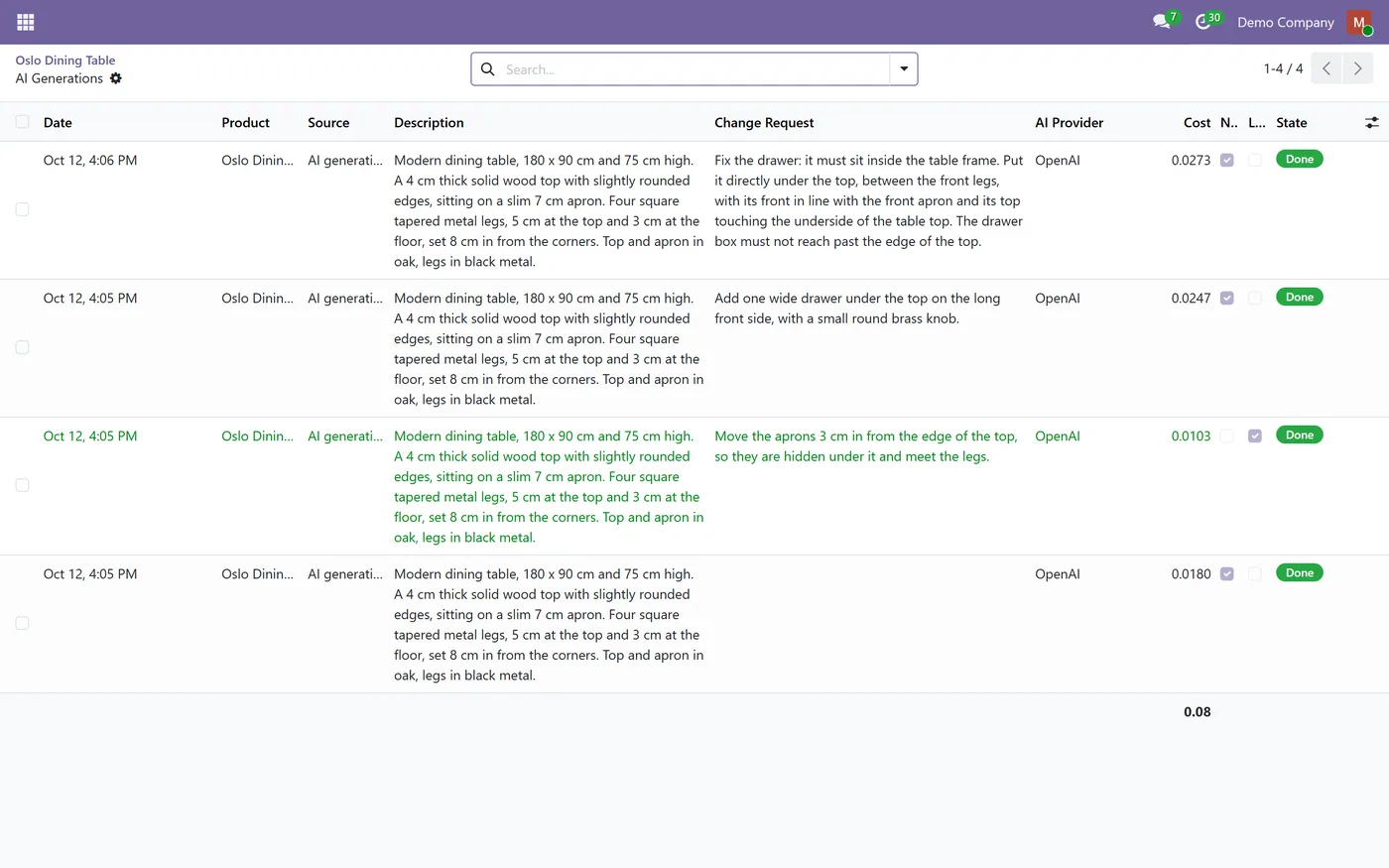Select the row checkbox for cost 0.0180
The height and width of the screenshot is (868, 1389).
(x=22, y=623)
